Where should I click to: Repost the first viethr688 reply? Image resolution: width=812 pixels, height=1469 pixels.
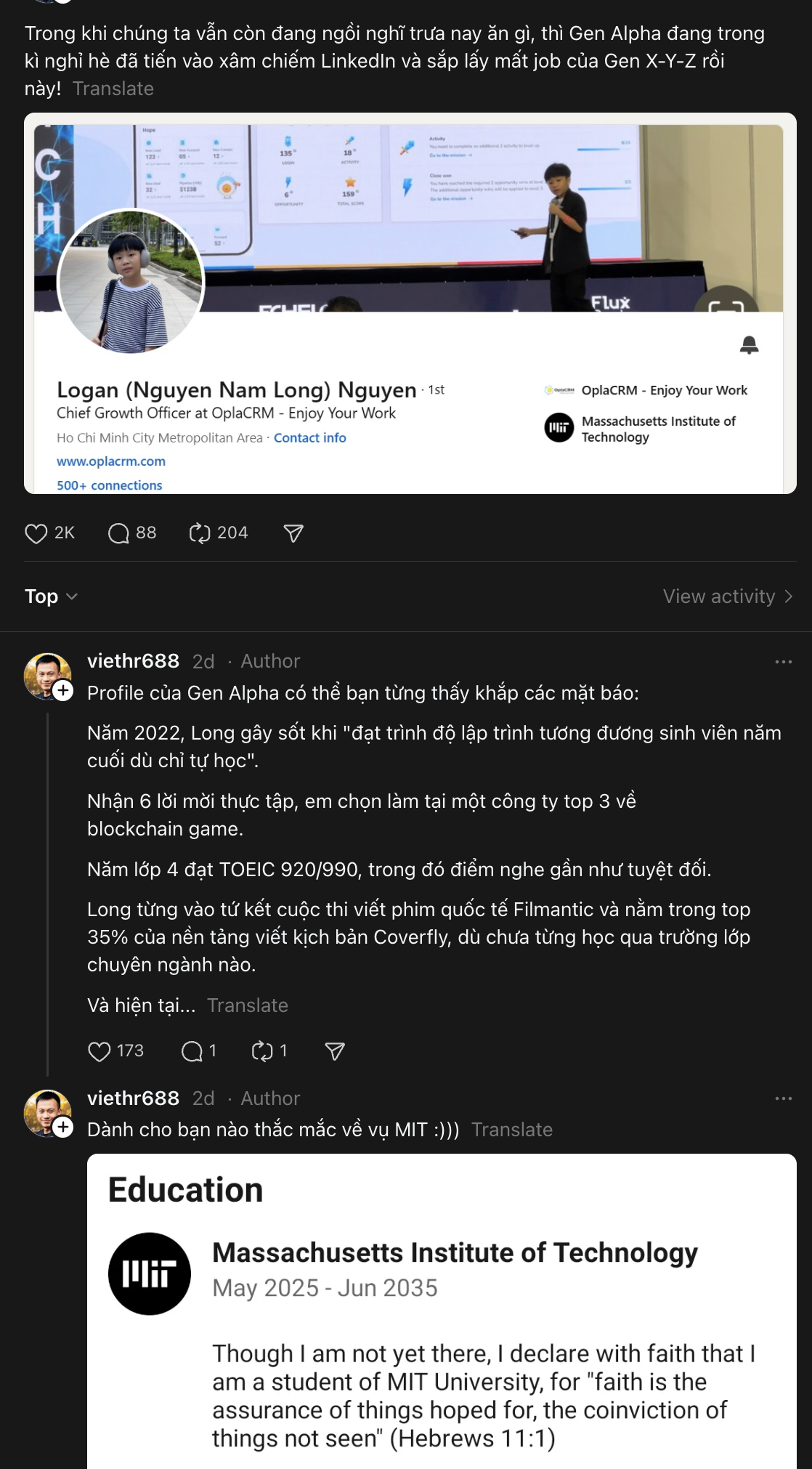262,1051
